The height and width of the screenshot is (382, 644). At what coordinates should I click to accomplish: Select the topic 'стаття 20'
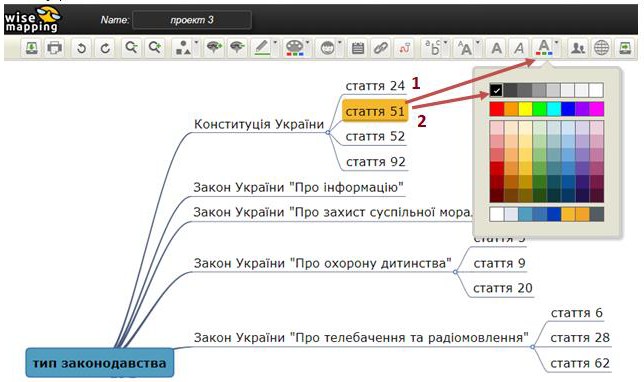coord(503,288)
